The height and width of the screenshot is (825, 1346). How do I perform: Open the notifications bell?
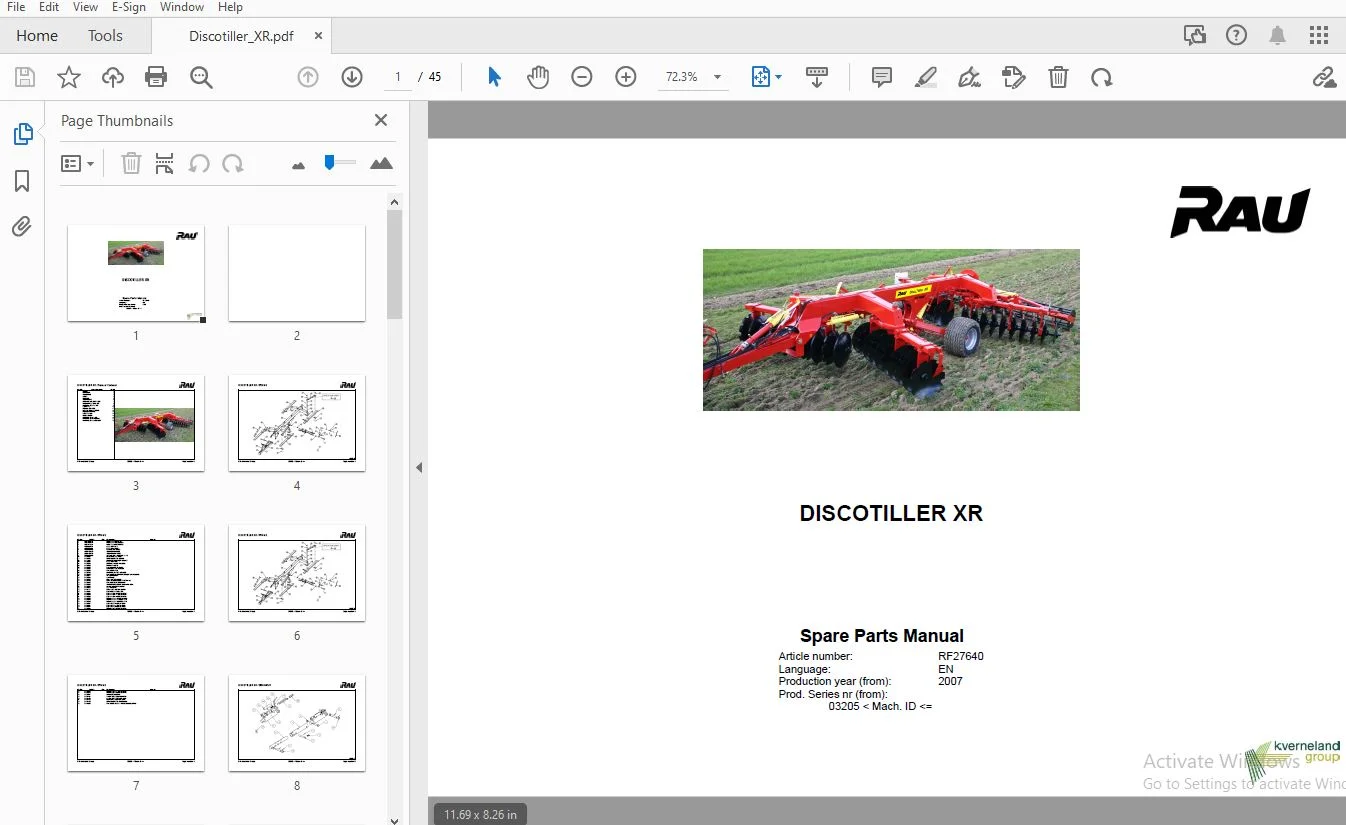[x=1277, y=36]
